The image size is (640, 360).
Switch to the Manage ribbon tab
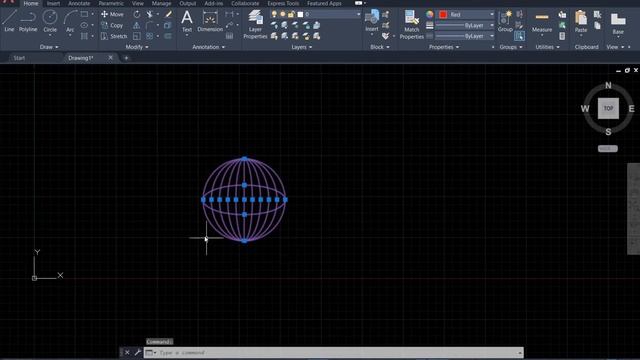pos(161,3)
